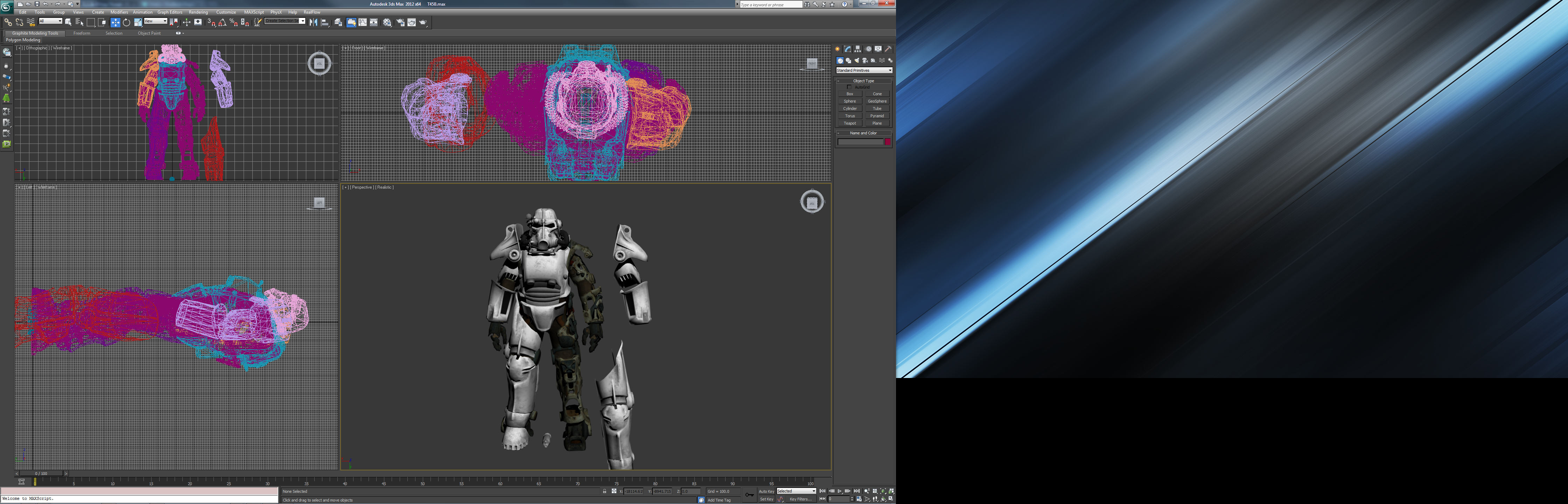The image size is (1568, 504).
Task: Open the Graph Editors menu
Action: click(170, 12)
